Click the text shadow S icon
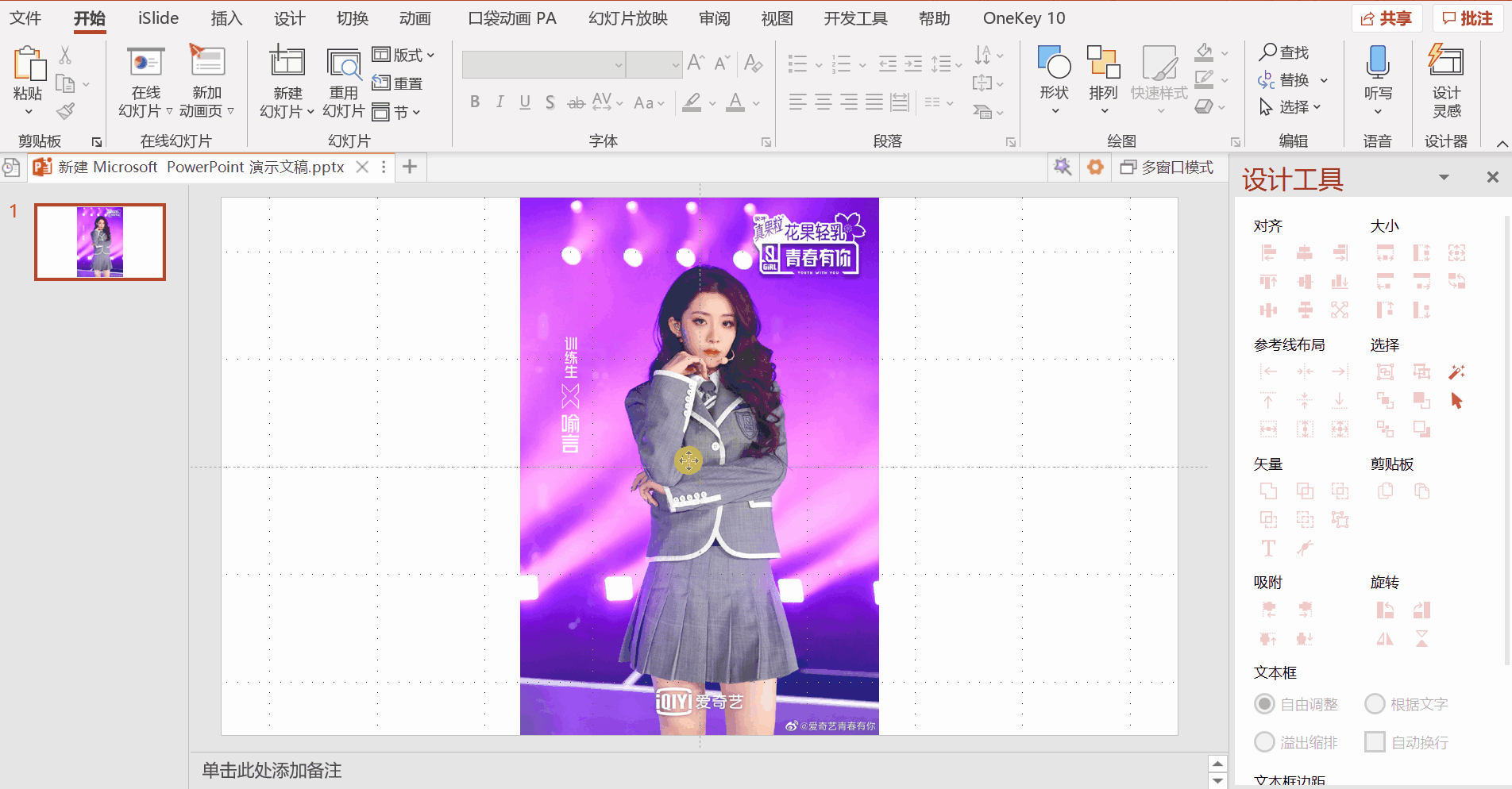This screenshot has width=1512, height=789. [x=550, y=102]
